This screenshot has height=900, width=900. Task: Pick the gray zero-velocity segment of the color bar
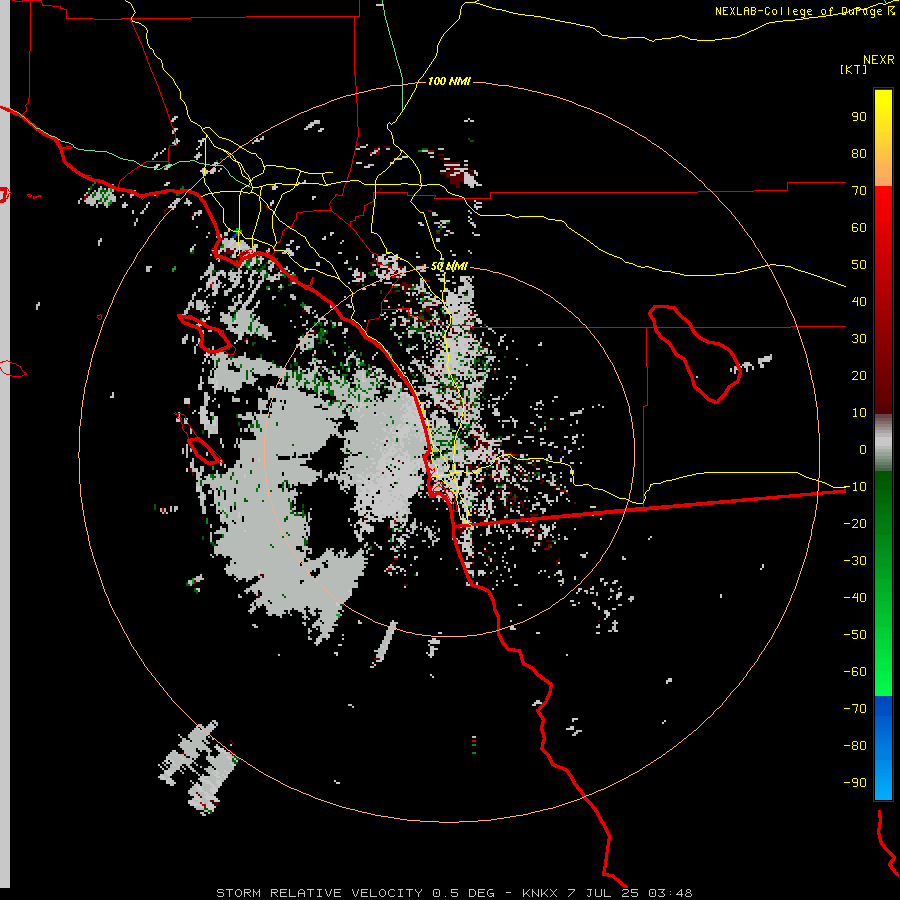[x=883, y=443]
